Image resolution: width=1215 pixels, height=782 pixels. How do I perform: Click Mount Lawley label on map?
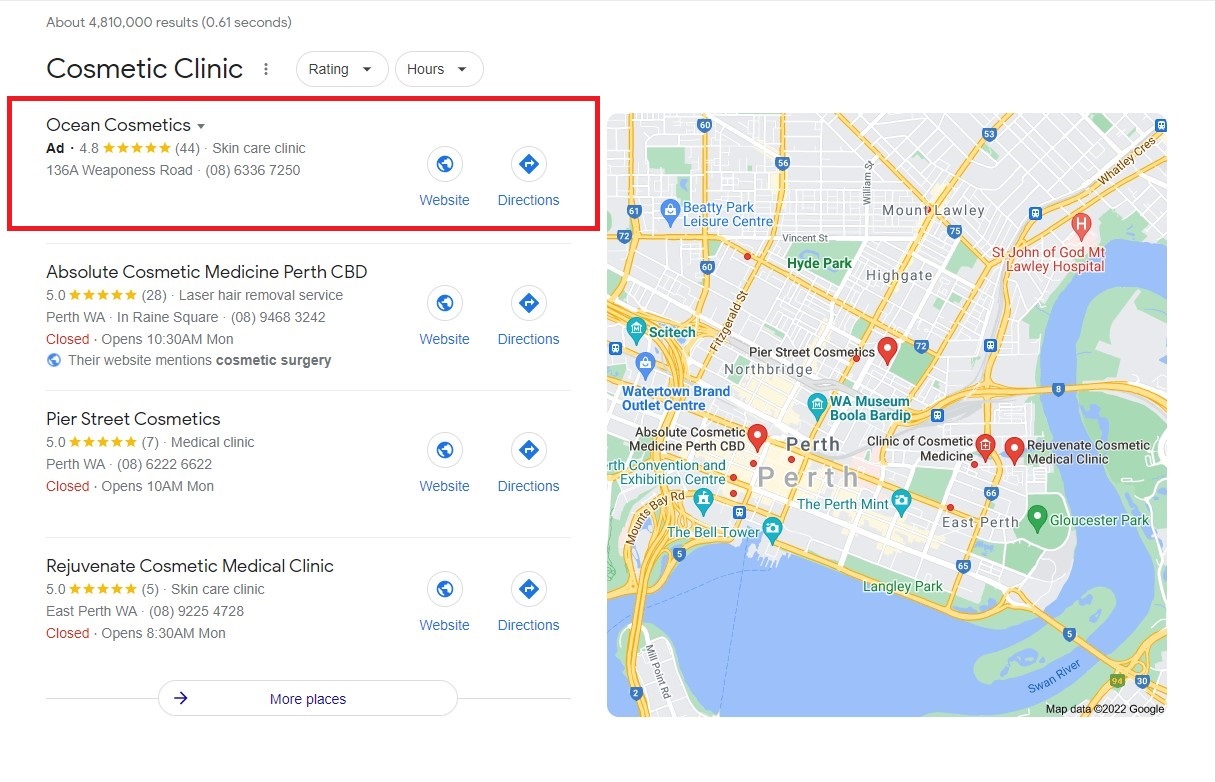[x=933, y=210]
